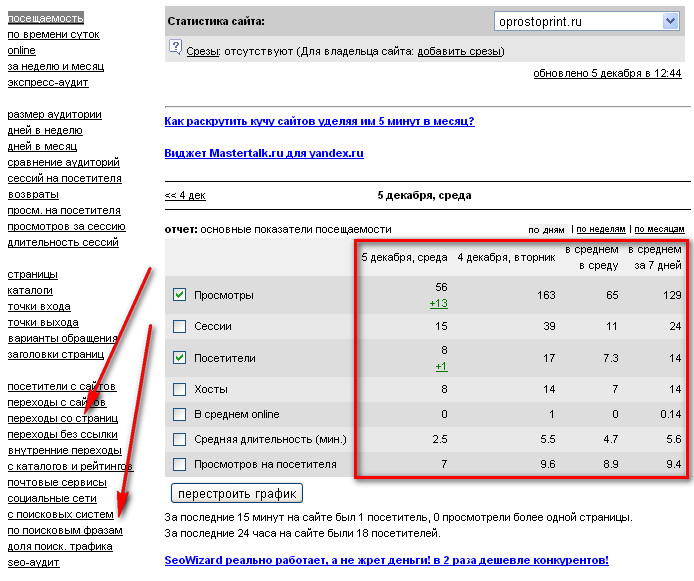
Task: Open the возвраты sidebar link
Action: point(33,195)
